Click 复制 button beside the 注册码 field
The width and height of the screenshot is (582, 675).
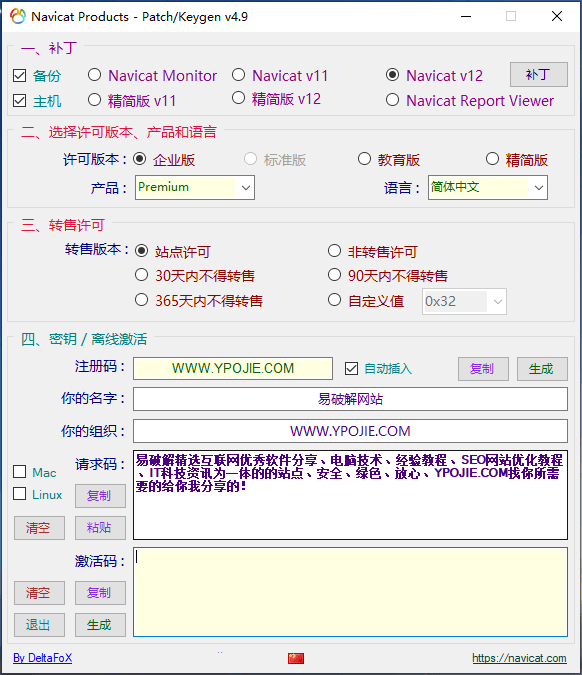coord(483,369)
